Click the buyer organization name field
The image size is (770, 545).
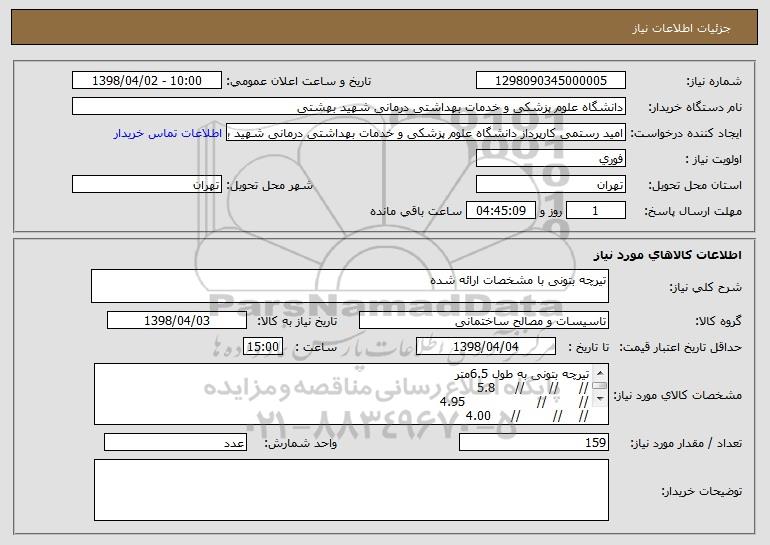point(349,106)
